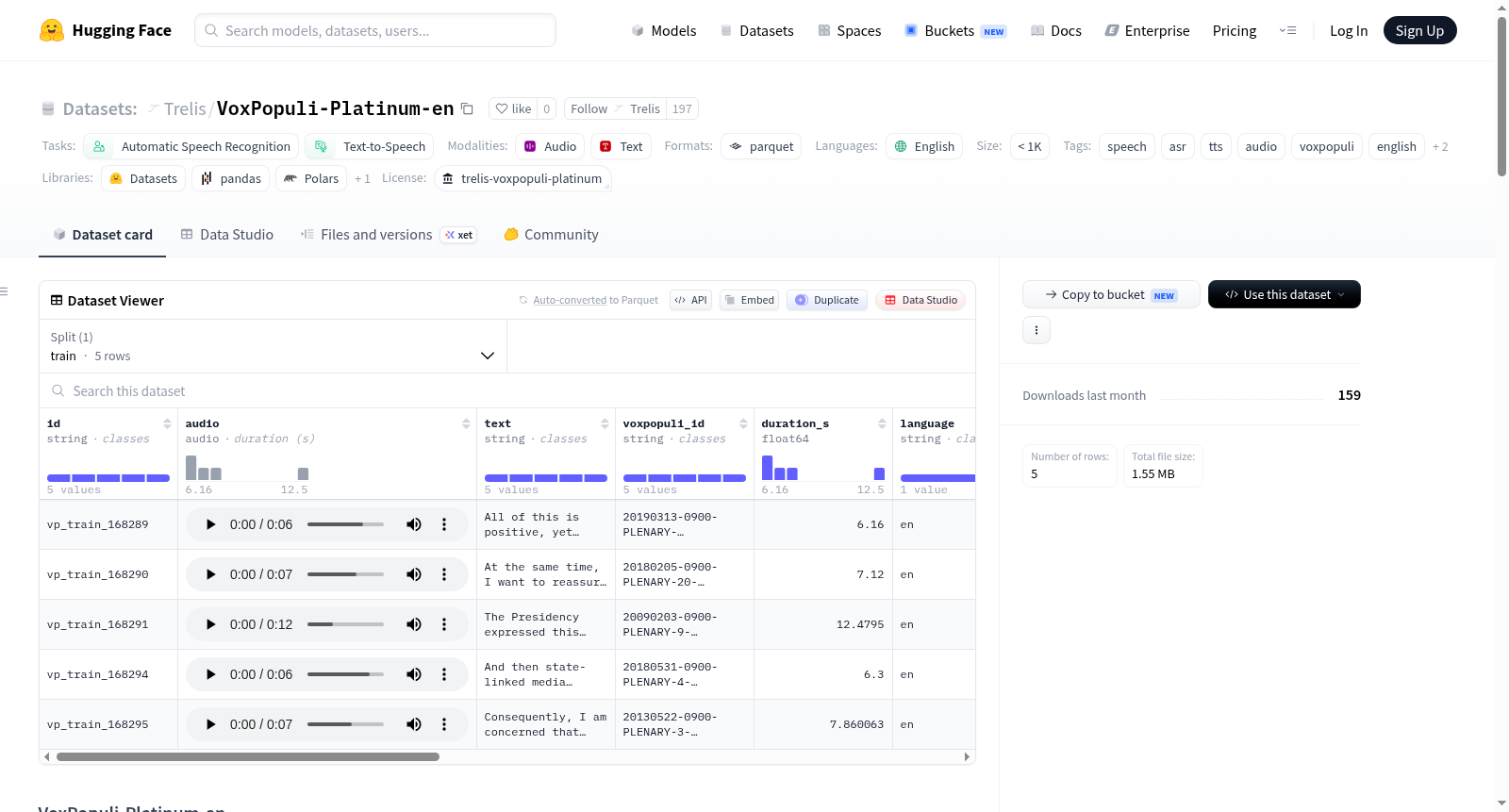Viewport: 1509px width, 812px height.
Task: Sort by the duration_s column
Action: coord(882,423)
